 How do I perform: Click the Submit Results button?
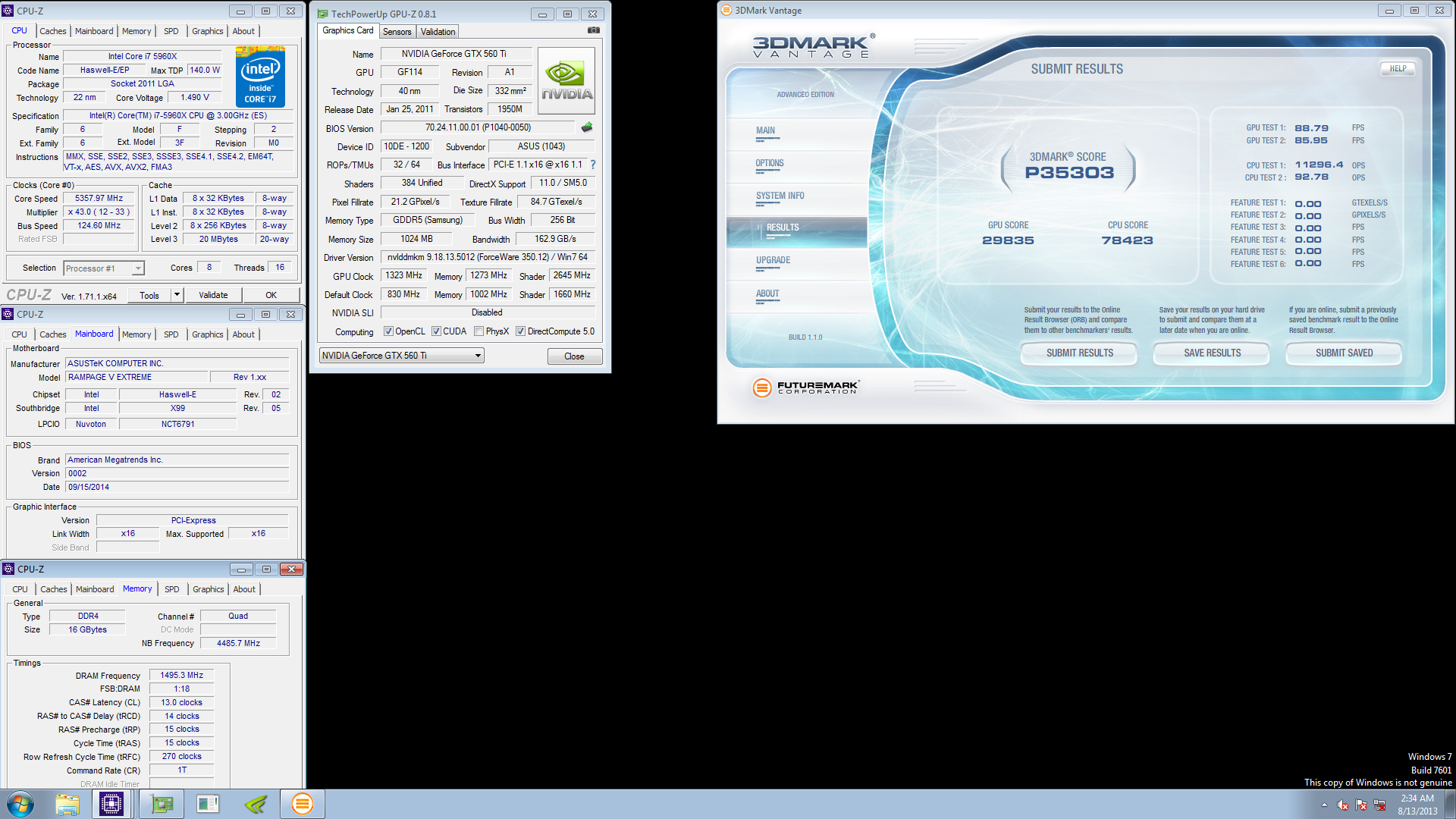[1079, 353]
